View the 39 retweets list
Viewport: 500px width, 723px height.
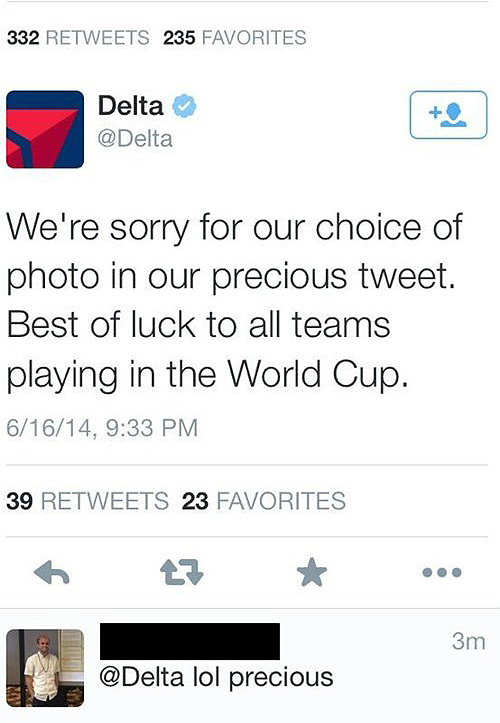coord(88,501)
